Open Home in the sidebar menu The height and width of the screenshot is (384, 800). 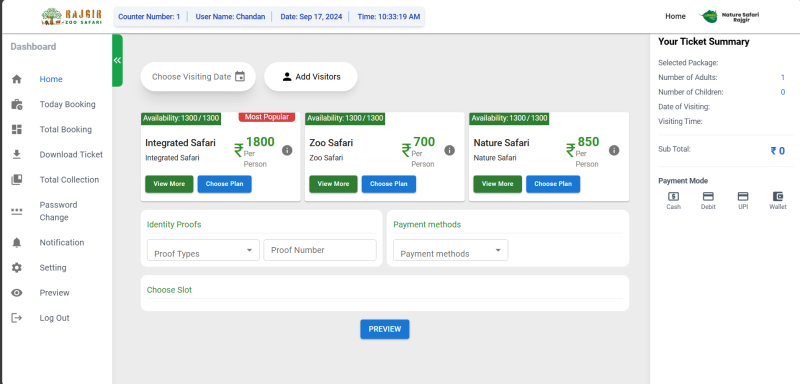51,79
